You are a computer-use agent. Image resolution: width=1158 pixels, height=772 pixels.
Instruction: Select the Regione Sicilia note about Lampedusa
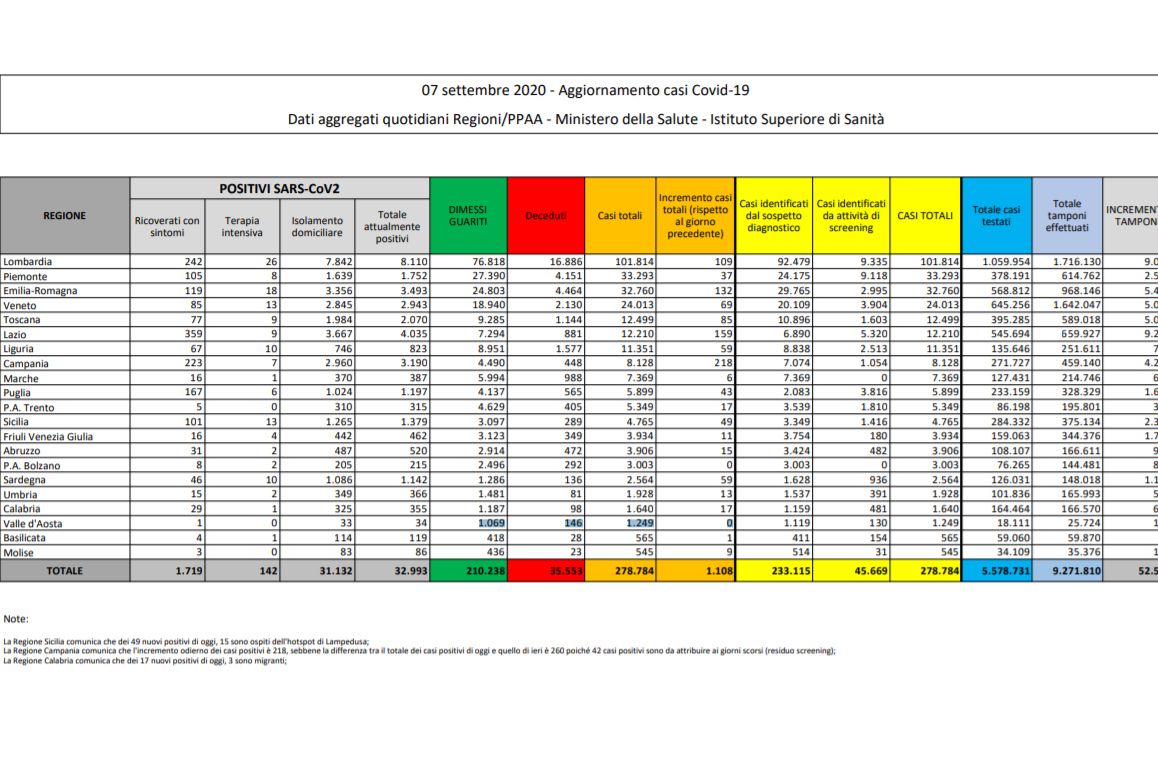[x=186, y=642]
